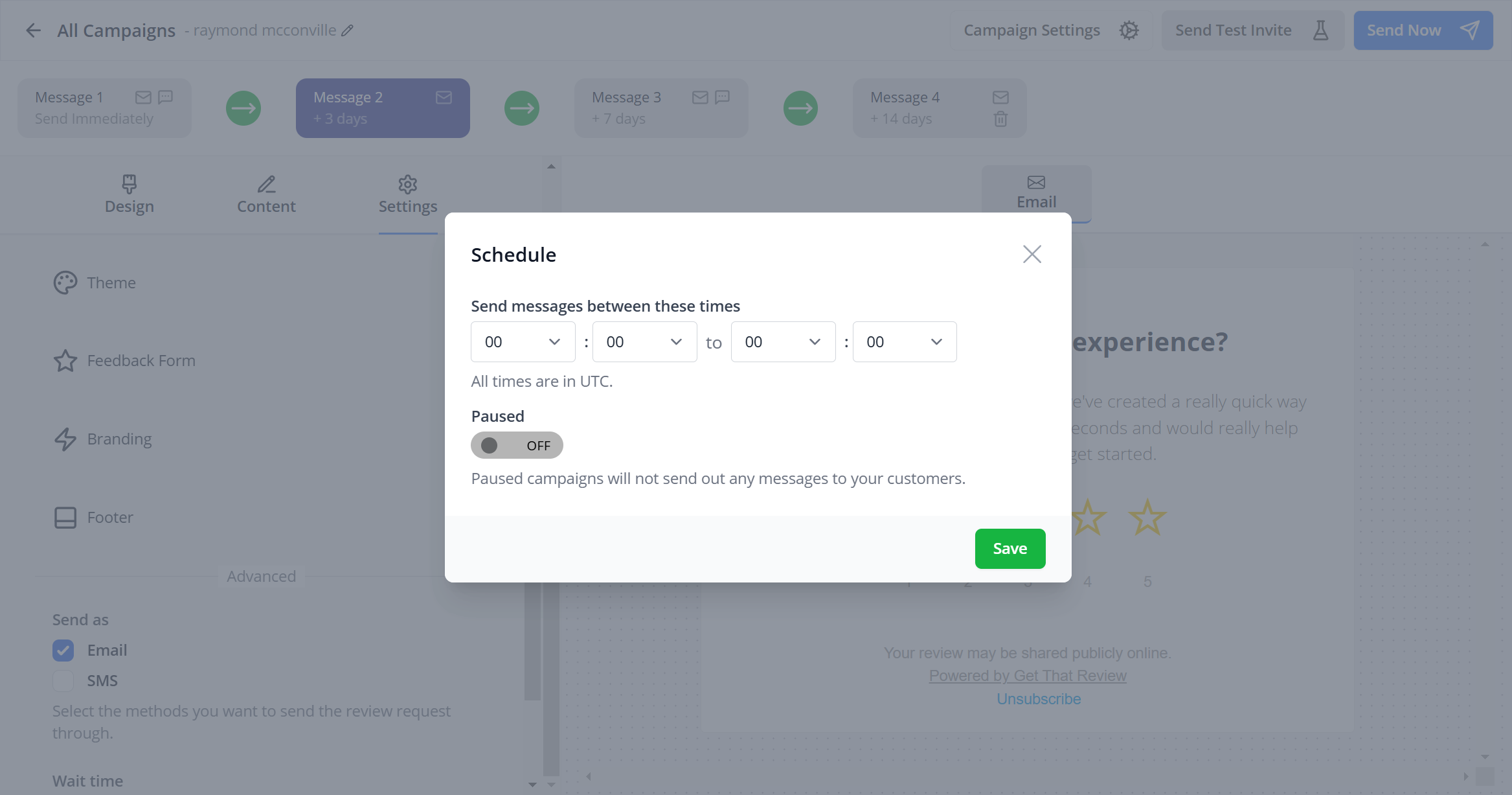Switch to the Content tab
This screenshot has width=1512, height=795.
coord(266,194)
